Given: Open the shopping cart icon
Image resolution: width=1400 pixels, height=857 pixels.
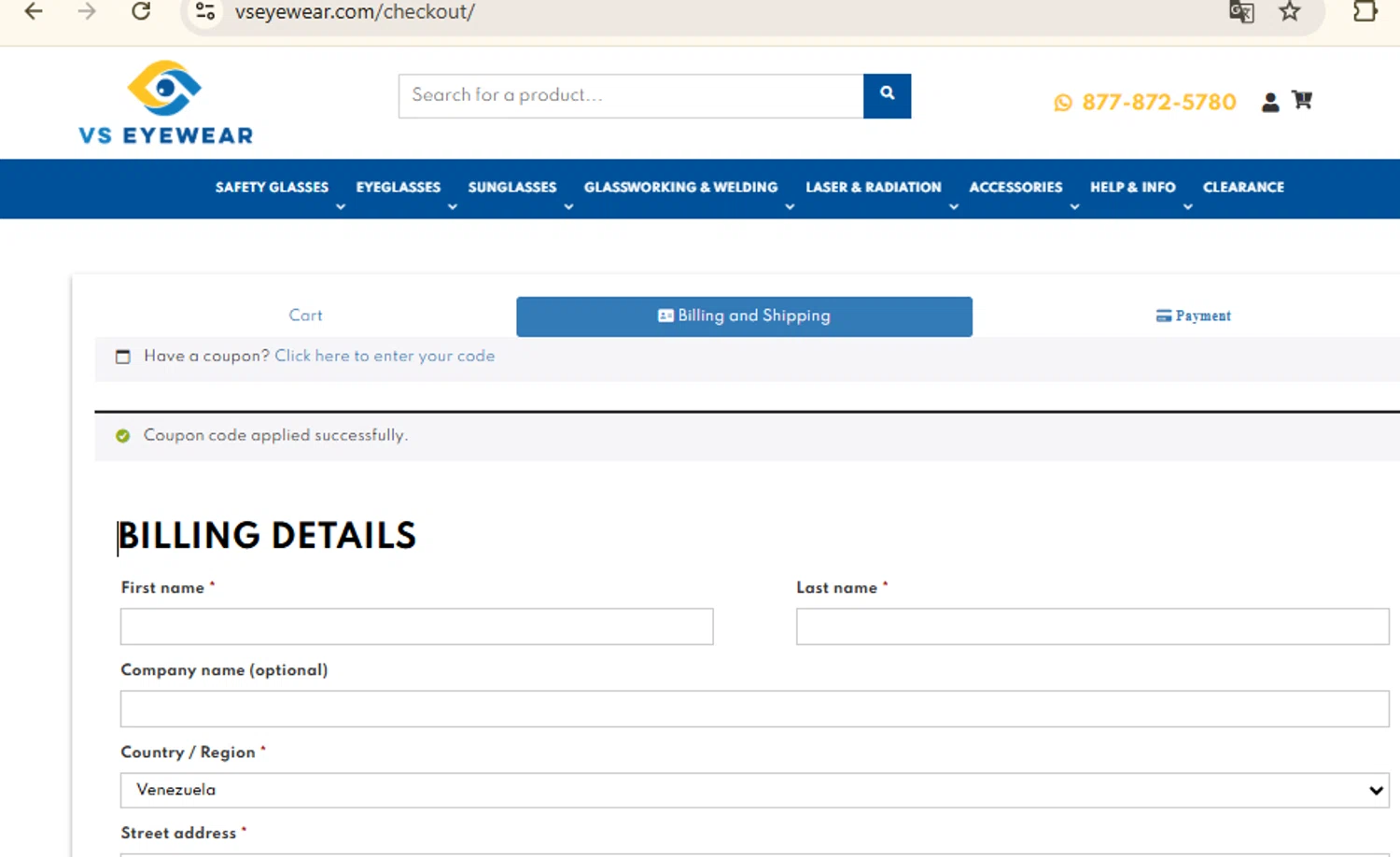Looking at the screenshot, I should coord(1302,99).
